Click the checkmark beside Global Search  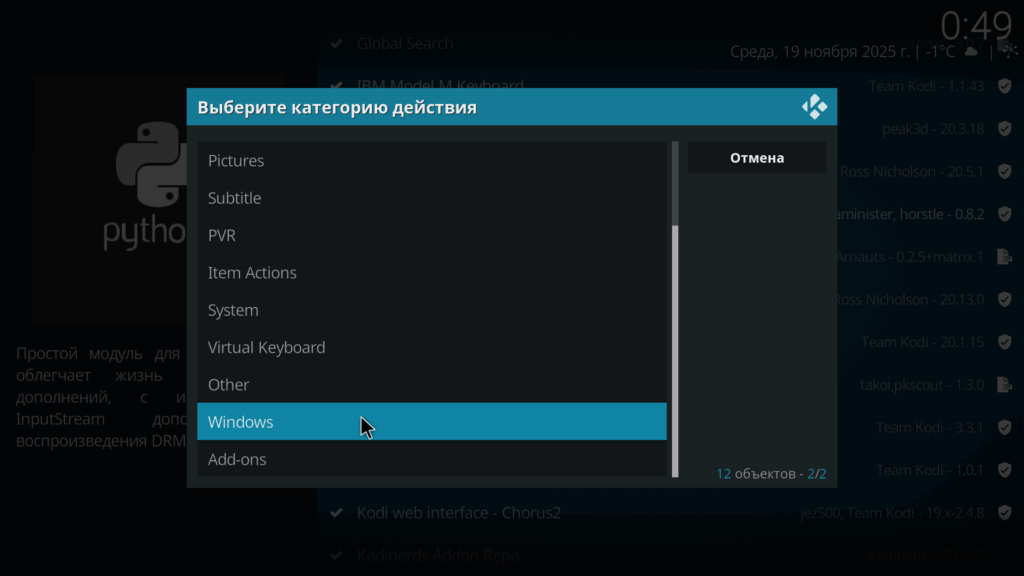(x=337, y=44)
